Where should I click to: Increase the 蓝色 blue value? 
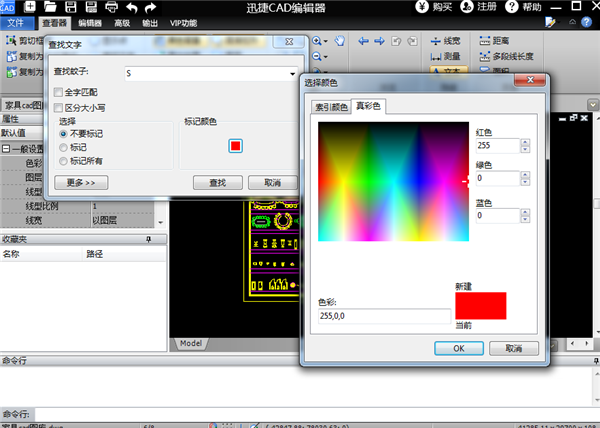point(525,212)
